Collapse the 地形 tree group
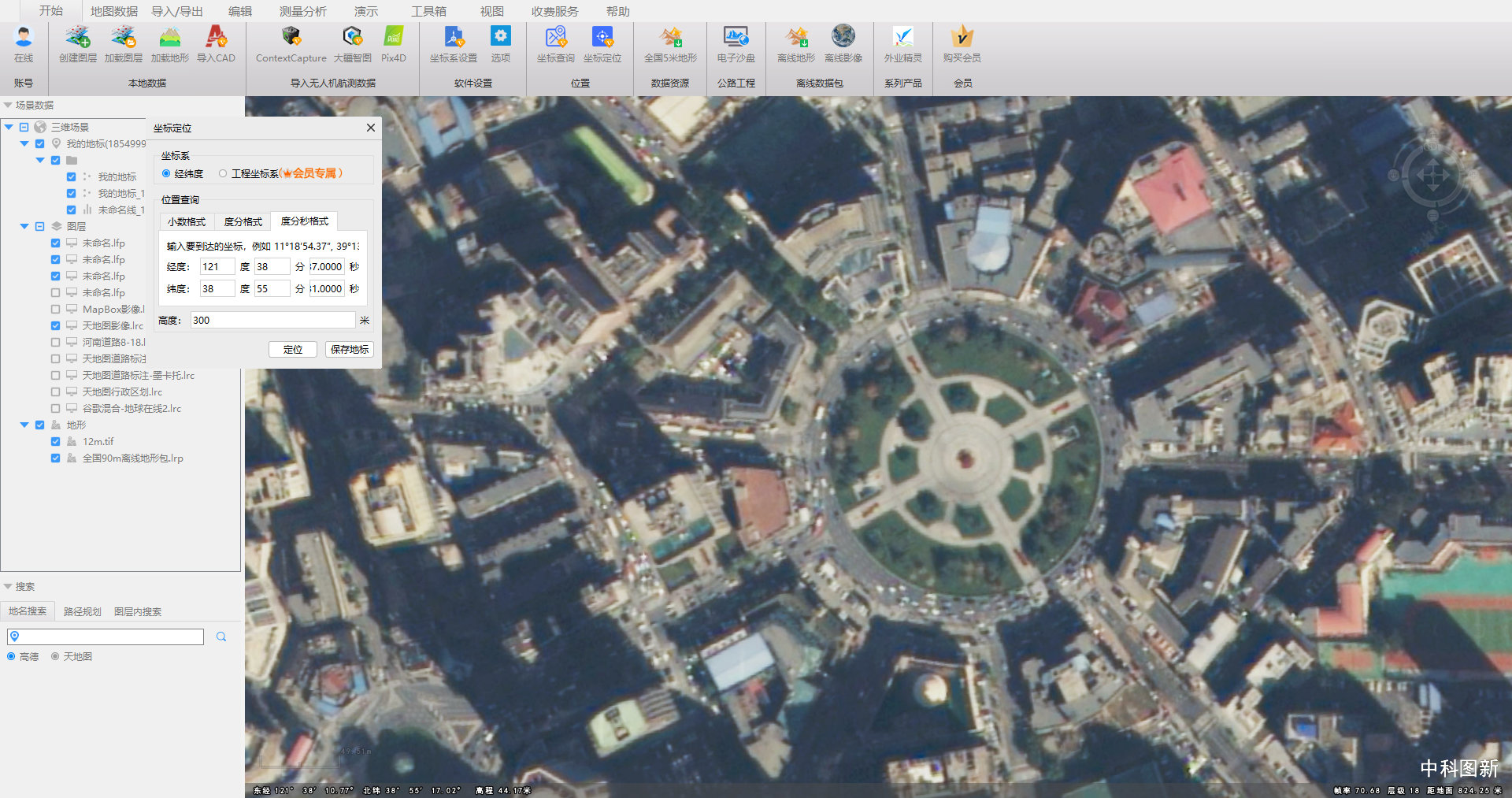This screenshot has width=1512, height=798. [24, 425]
